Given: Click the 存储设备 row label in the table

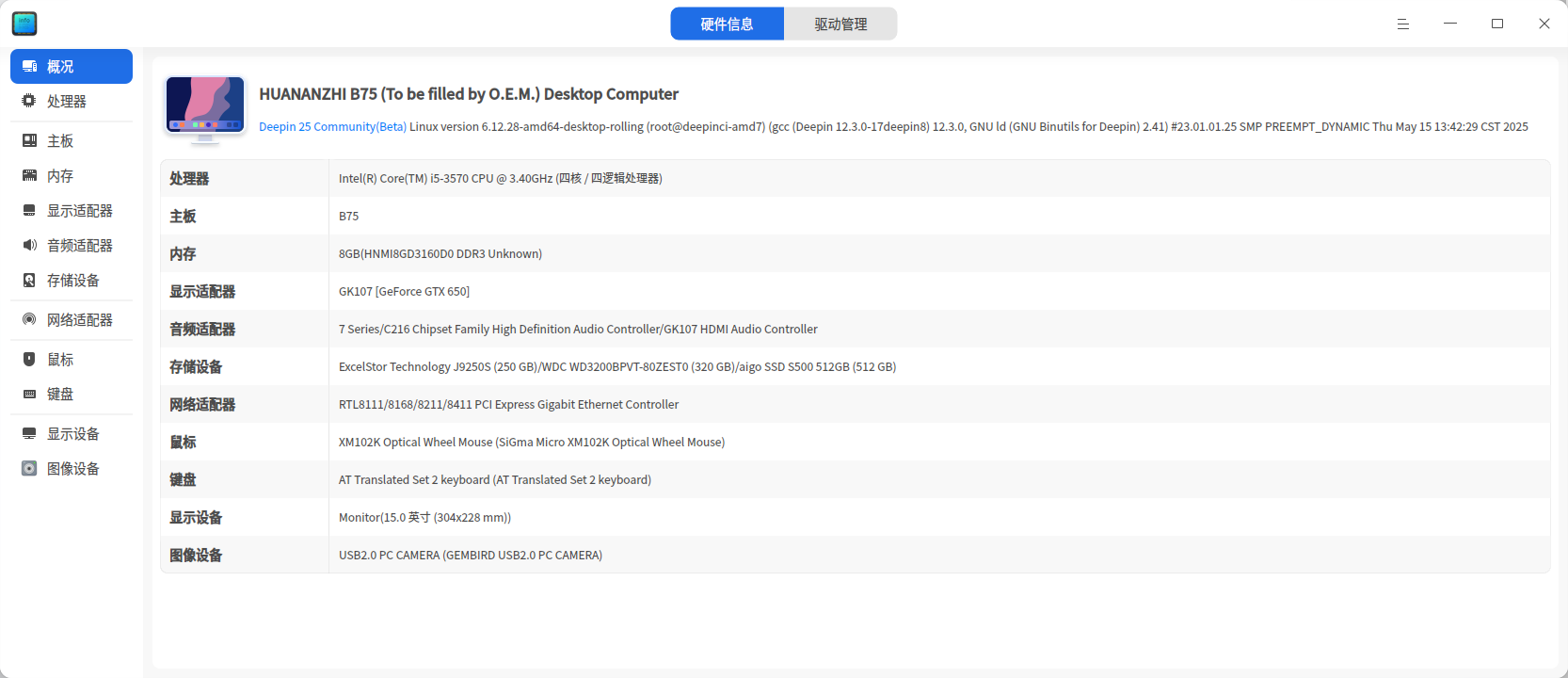Looking at the screenshot, I should point(196,367).
